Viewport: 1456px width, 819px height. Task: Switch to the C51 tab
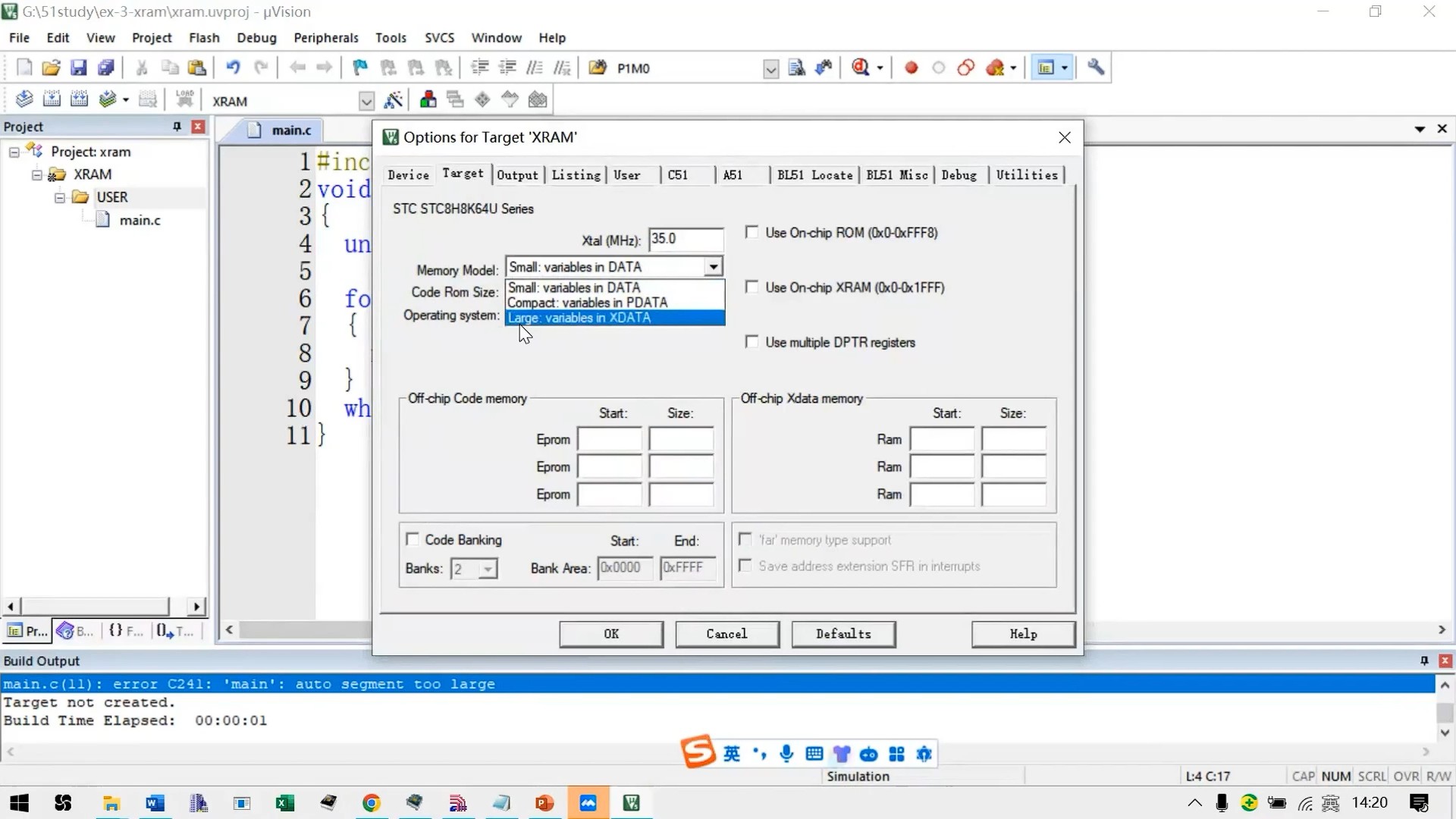pyautogui.click(x=677, y=175)
